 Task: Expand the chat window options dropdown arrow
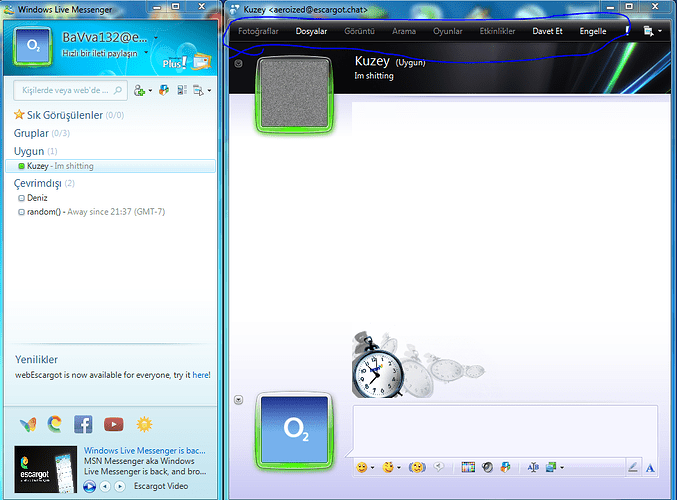pyautogui.click(x=660, y=32)
